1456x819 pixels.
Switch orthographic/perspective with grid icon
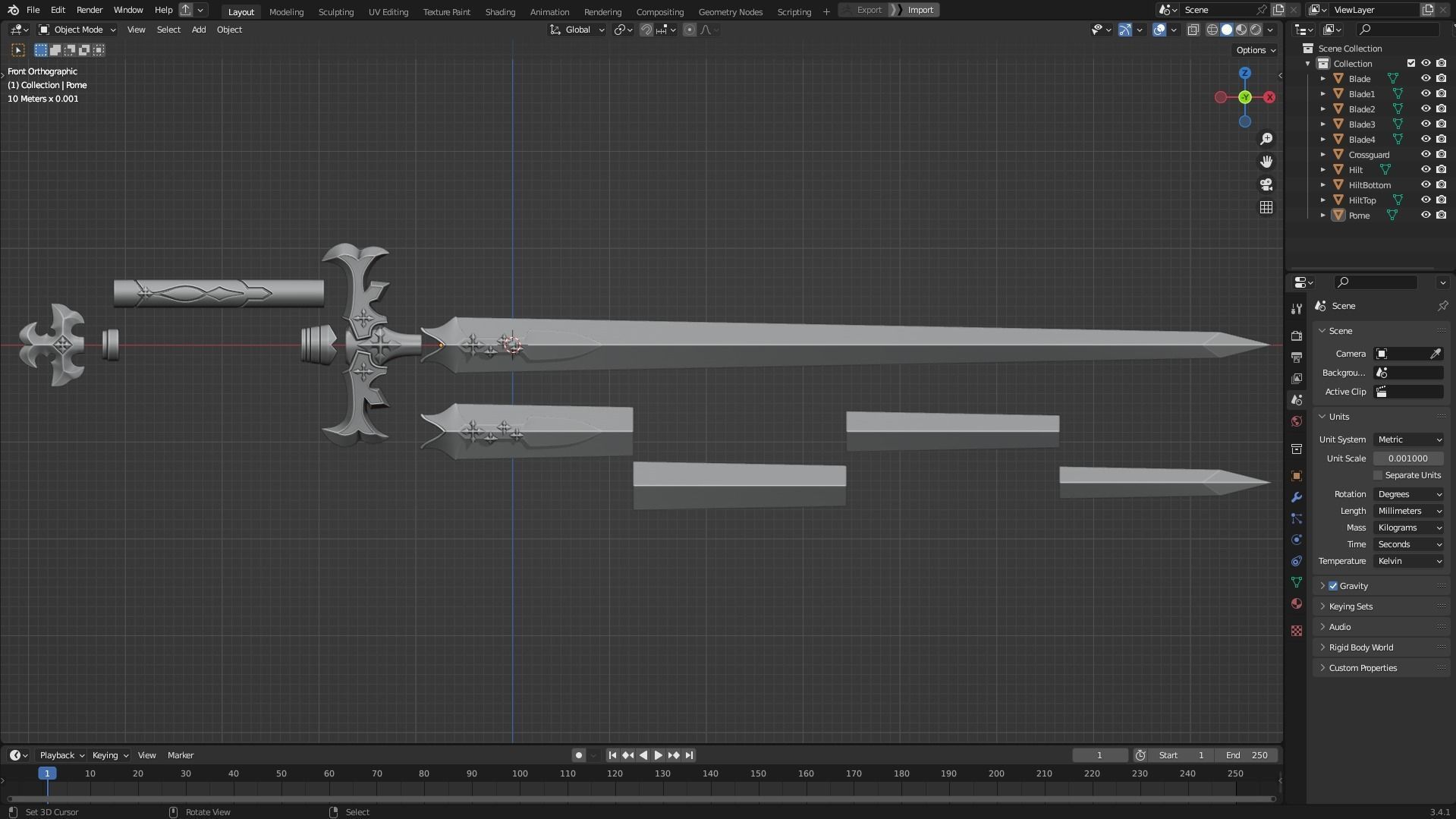point(1266,207)
